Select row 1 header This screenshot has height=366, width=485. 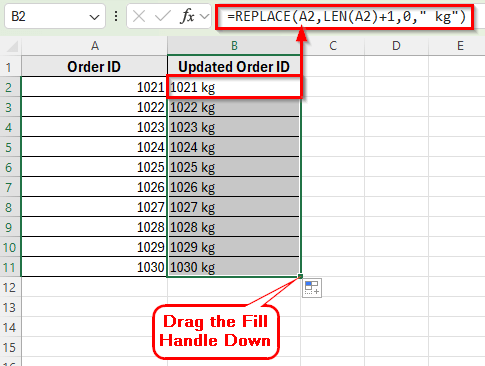(x=10, y=67)
